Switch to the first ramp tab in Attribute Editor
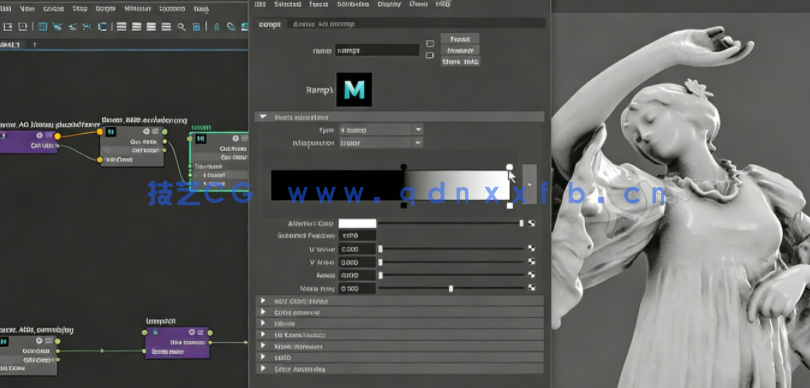Image resolution: width=810 pixels, height=388 pixels. point(269,24)
